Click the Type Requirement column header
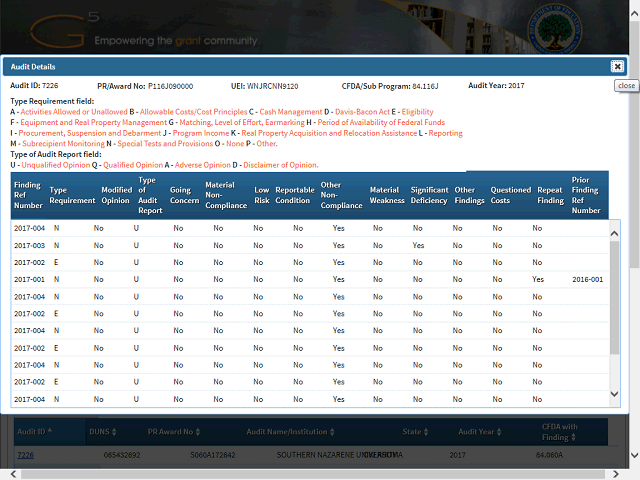 click(x=72, y=195)
